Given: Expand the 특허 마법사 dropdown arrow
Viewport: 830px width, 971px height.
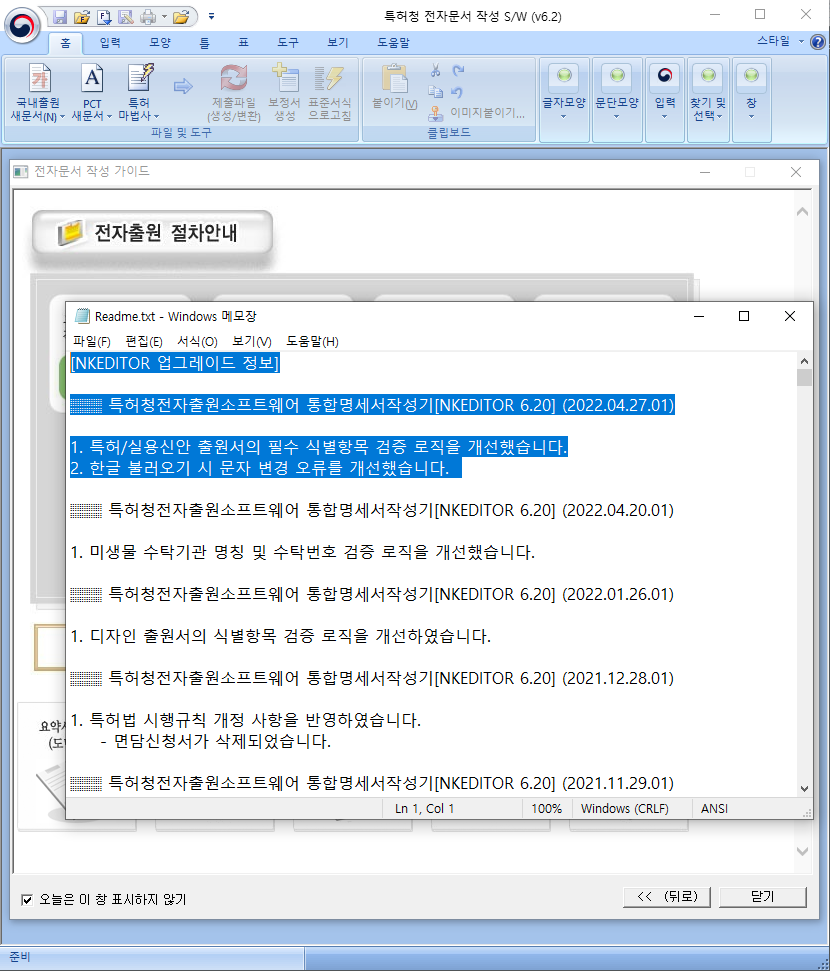Looking at the screenshot, I should [156, 116].
